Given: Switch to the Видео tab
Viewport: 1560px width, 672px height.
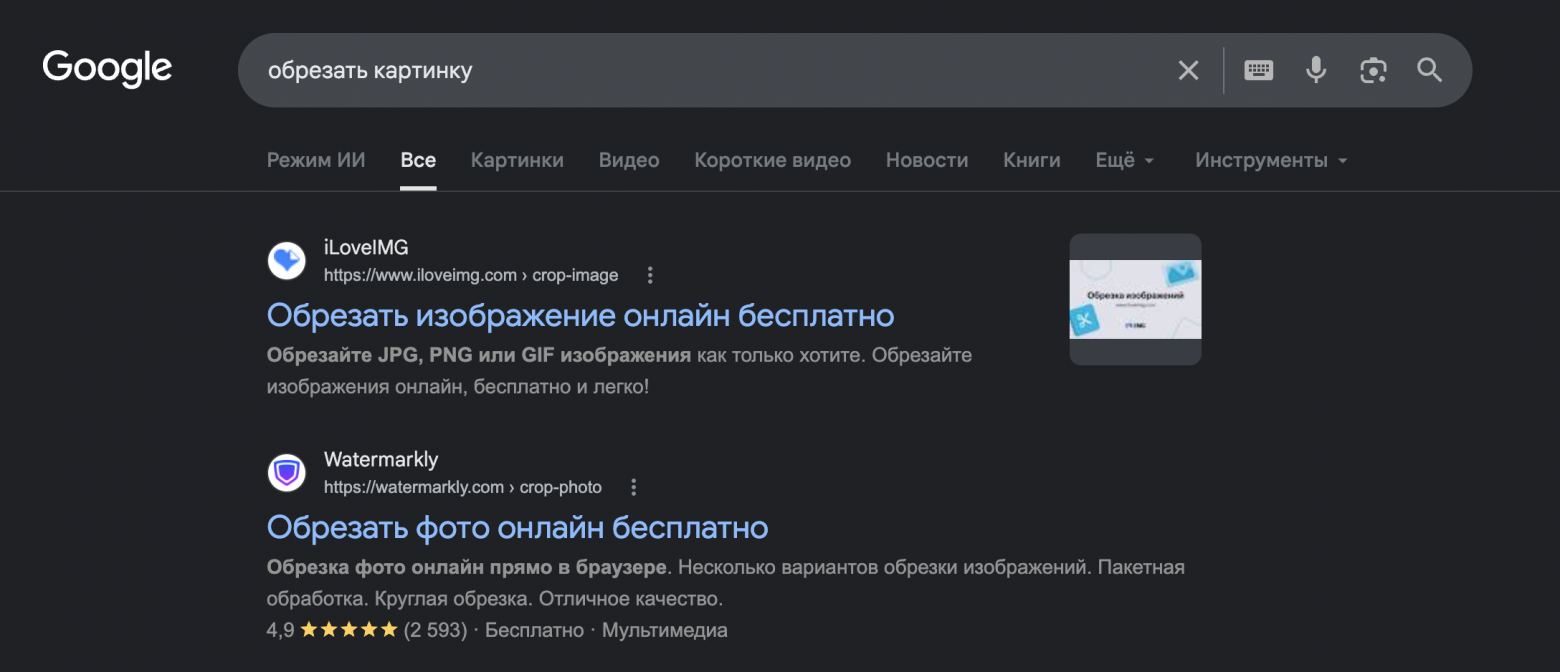Looking at the screenshot, I should coord(629,160).
